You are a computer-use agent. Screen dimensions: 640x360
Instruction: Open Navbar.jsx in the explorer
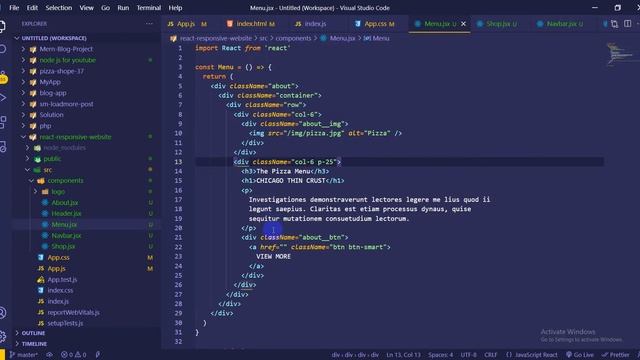pyautogui.click(x=66, y=236)
